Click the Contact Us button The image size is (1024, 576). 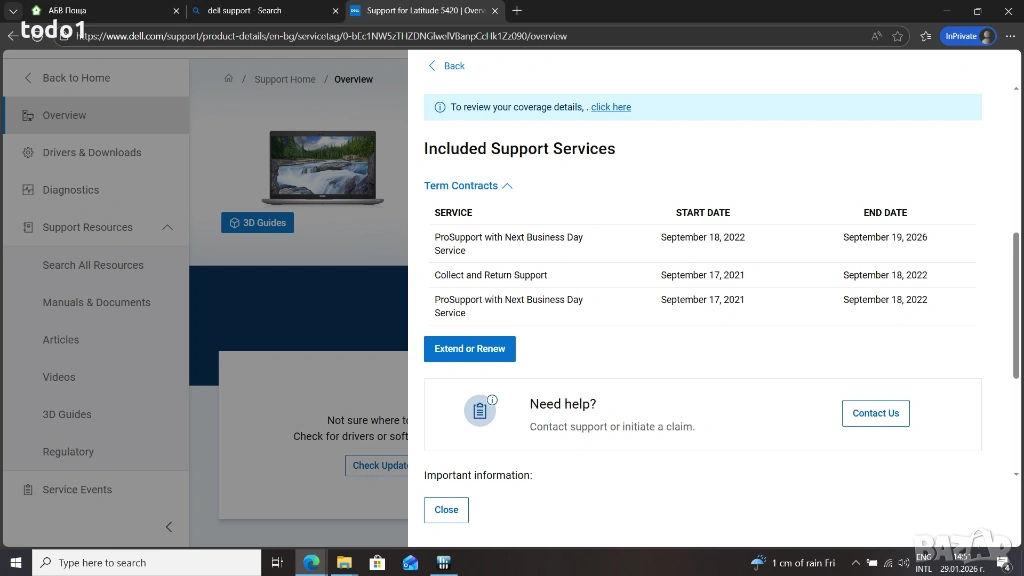coord(875,413)
